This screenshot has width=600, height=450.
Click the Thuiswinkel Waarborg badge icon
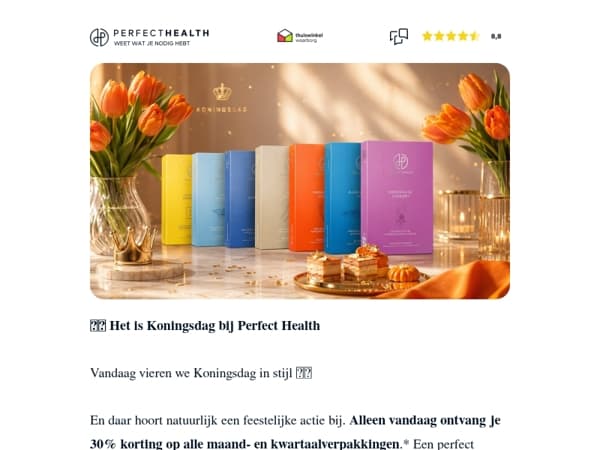tap(285, 36)
